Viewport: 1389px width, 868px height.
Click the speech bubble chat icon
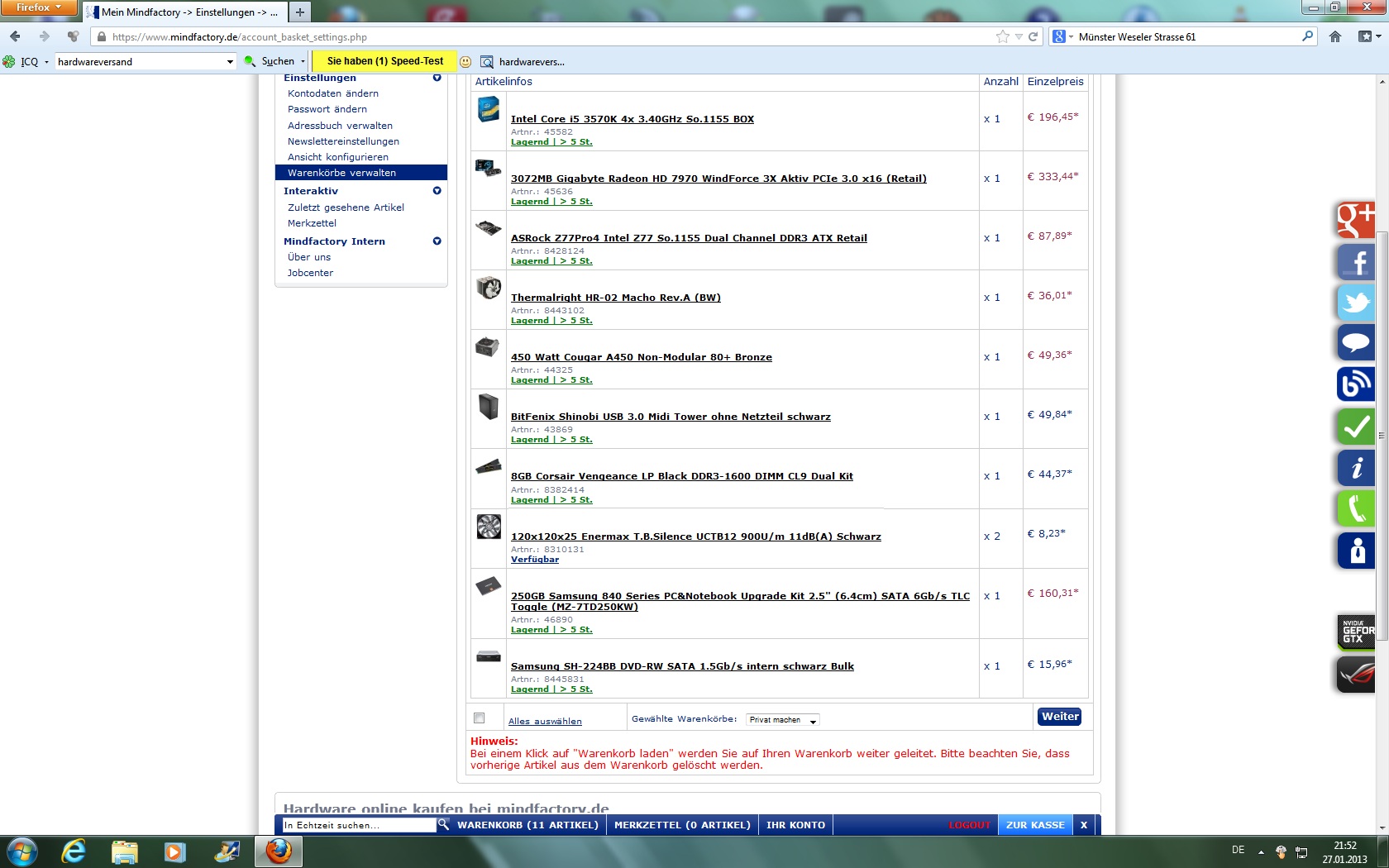click(x=1356, y=343)
